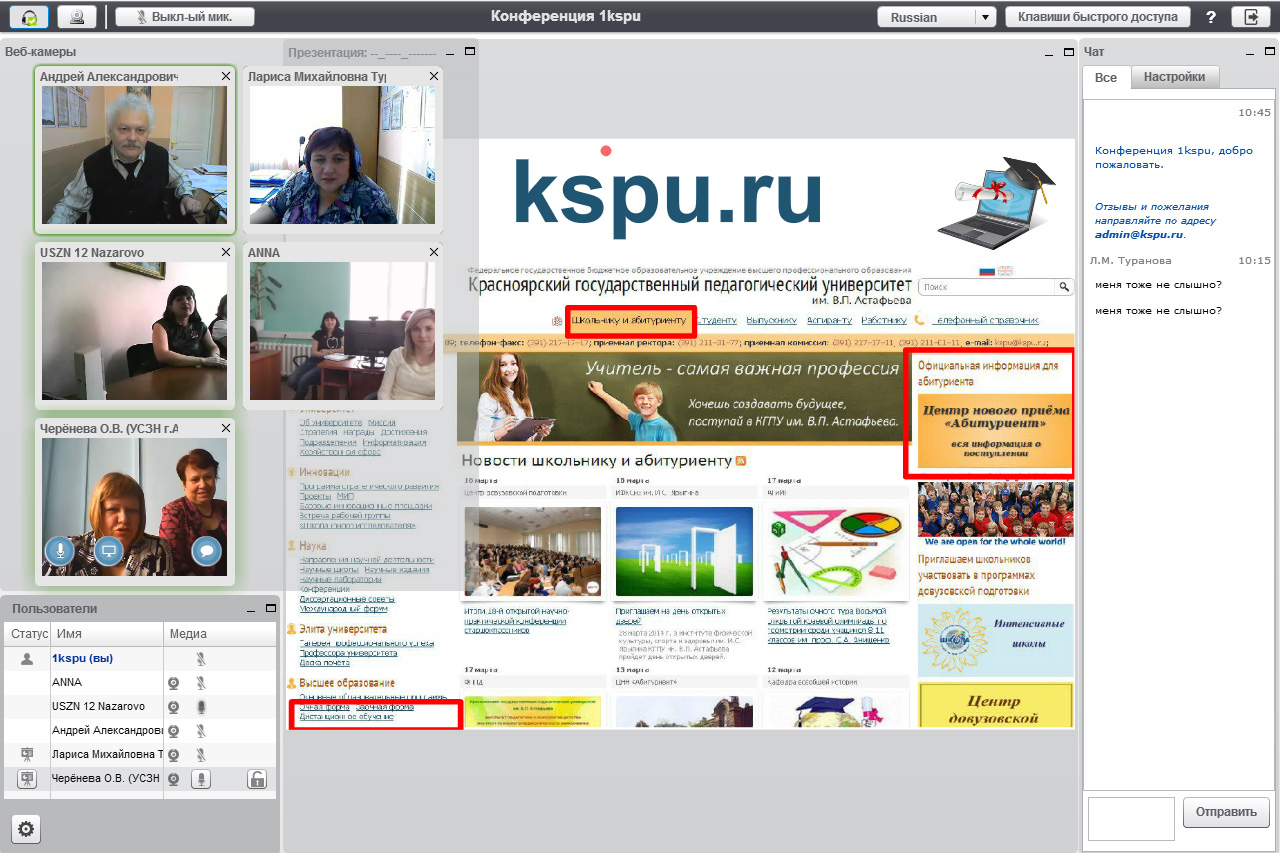Click the RSS icon beside Новости heading
The width and height of the screenshot is (1280, 853).
(x=741, y=461)
